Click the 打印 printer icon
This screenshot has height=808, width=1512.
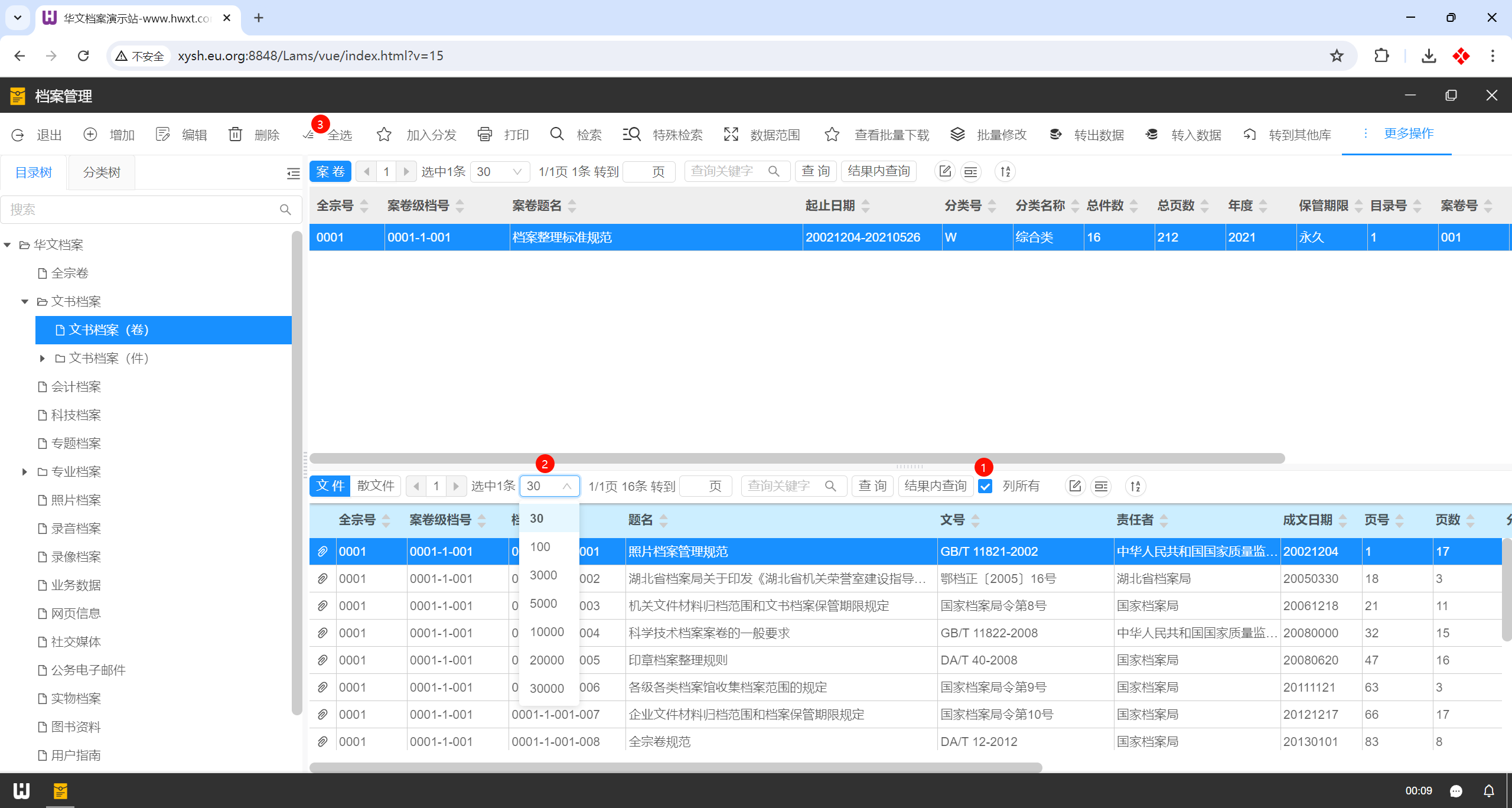pyautogui.click(x=485, y=135)
